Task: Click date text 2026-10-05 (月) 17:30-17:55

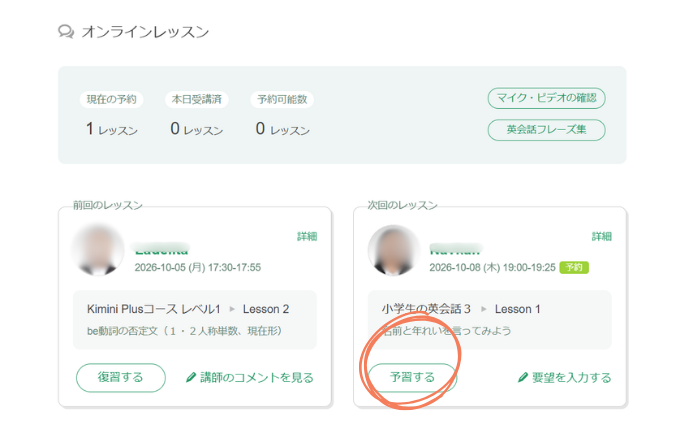Action: (x=198, y=267)
